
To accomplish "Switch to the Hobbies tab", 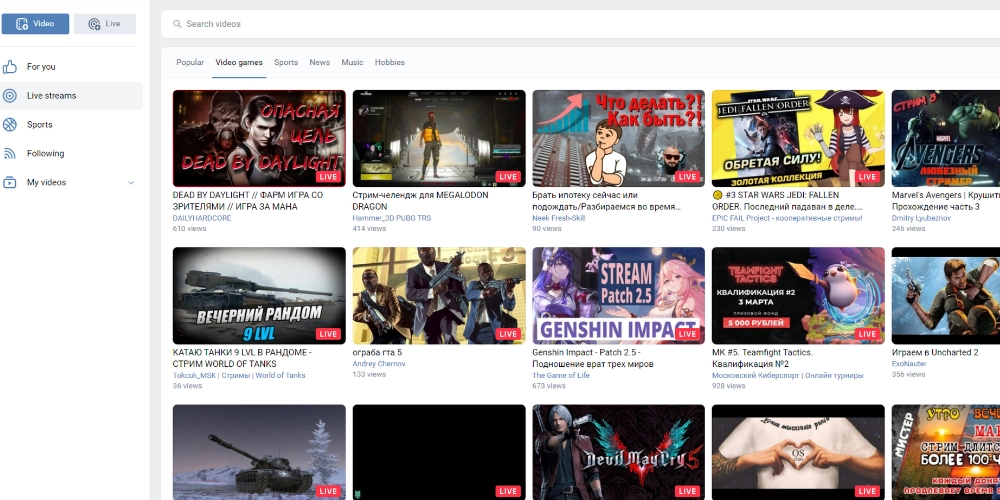I will [390, 62].
